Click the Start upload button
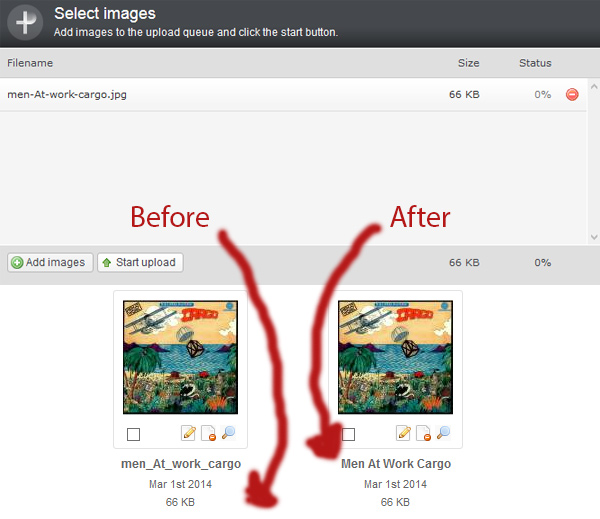This screenshot has height=519, width=600. [x=140, y=263]
